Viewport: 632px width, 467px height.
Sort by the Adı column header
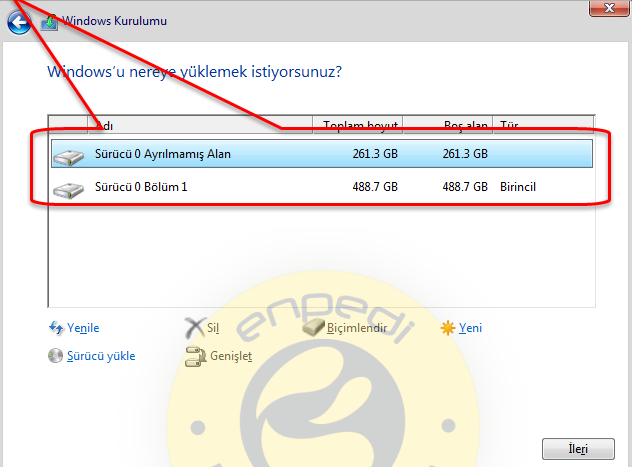point(200,125)
